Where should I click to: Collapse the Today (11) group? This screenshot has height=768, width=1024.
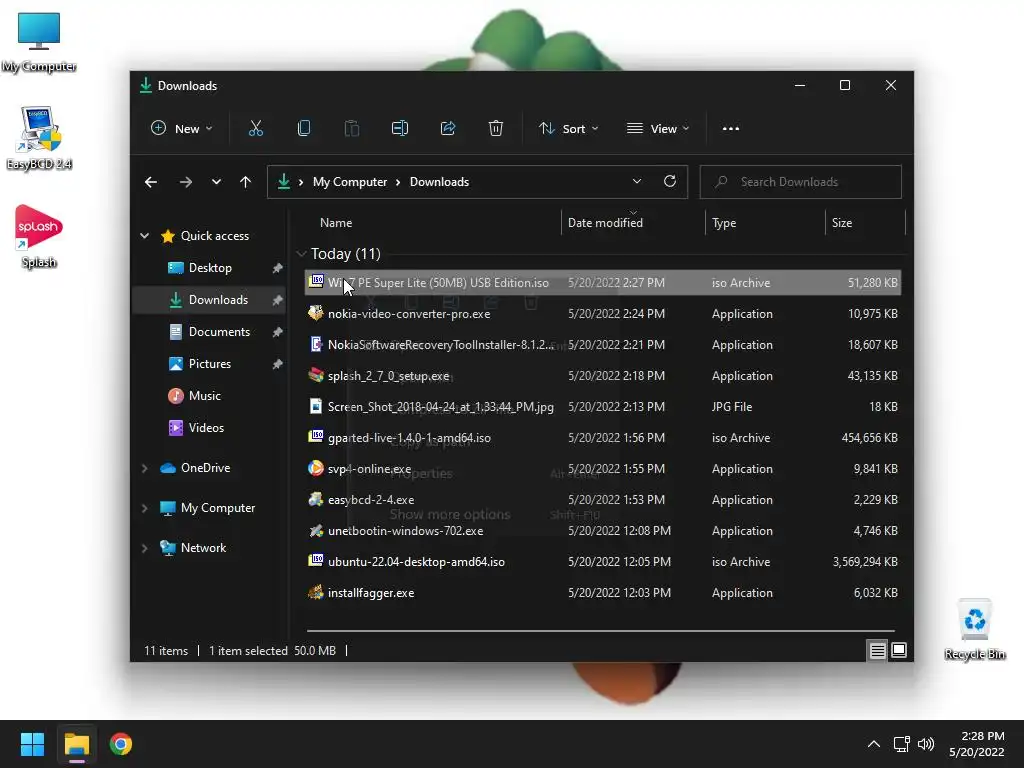pyautogui.click(x=301, y=253)
